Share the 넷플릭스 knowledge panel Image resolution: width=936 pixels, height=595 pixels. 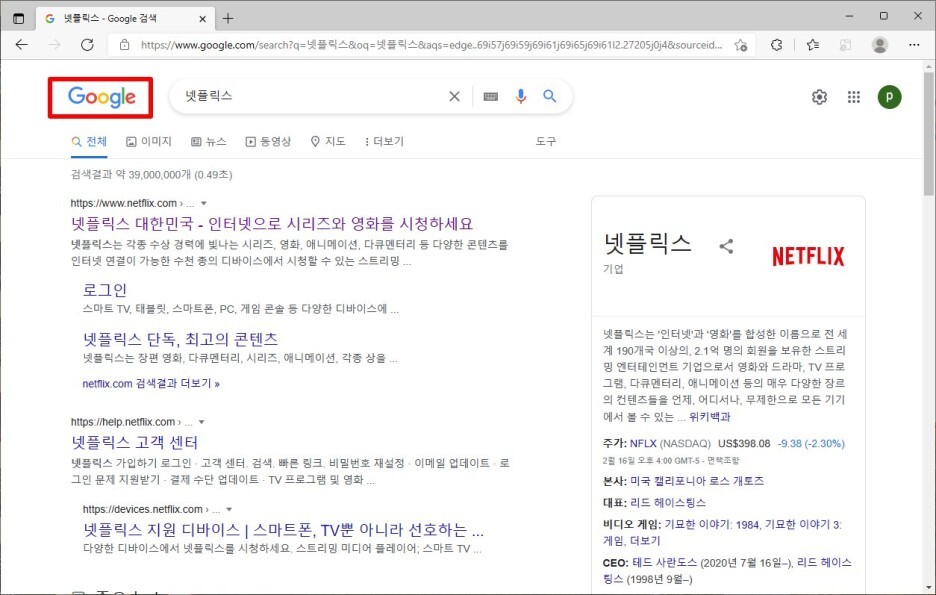click(x=726, y=246)
